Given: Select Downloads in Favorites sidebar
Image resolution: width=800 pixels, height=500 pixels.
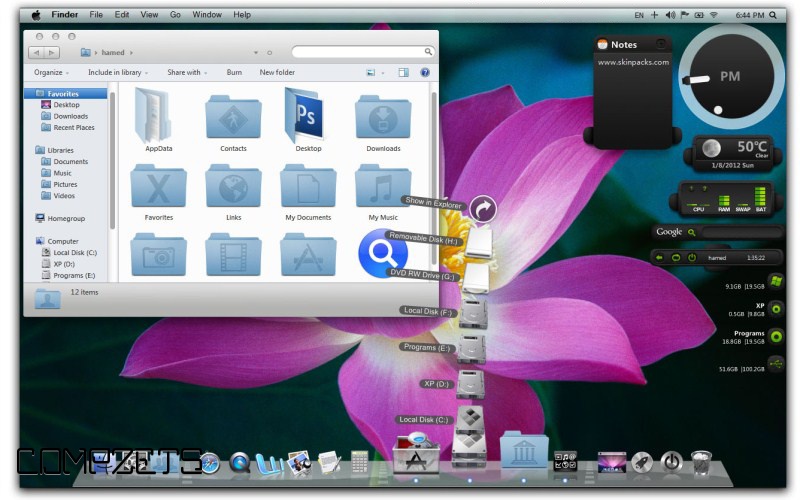Looking at the screenshot, I should click(70, 116).
